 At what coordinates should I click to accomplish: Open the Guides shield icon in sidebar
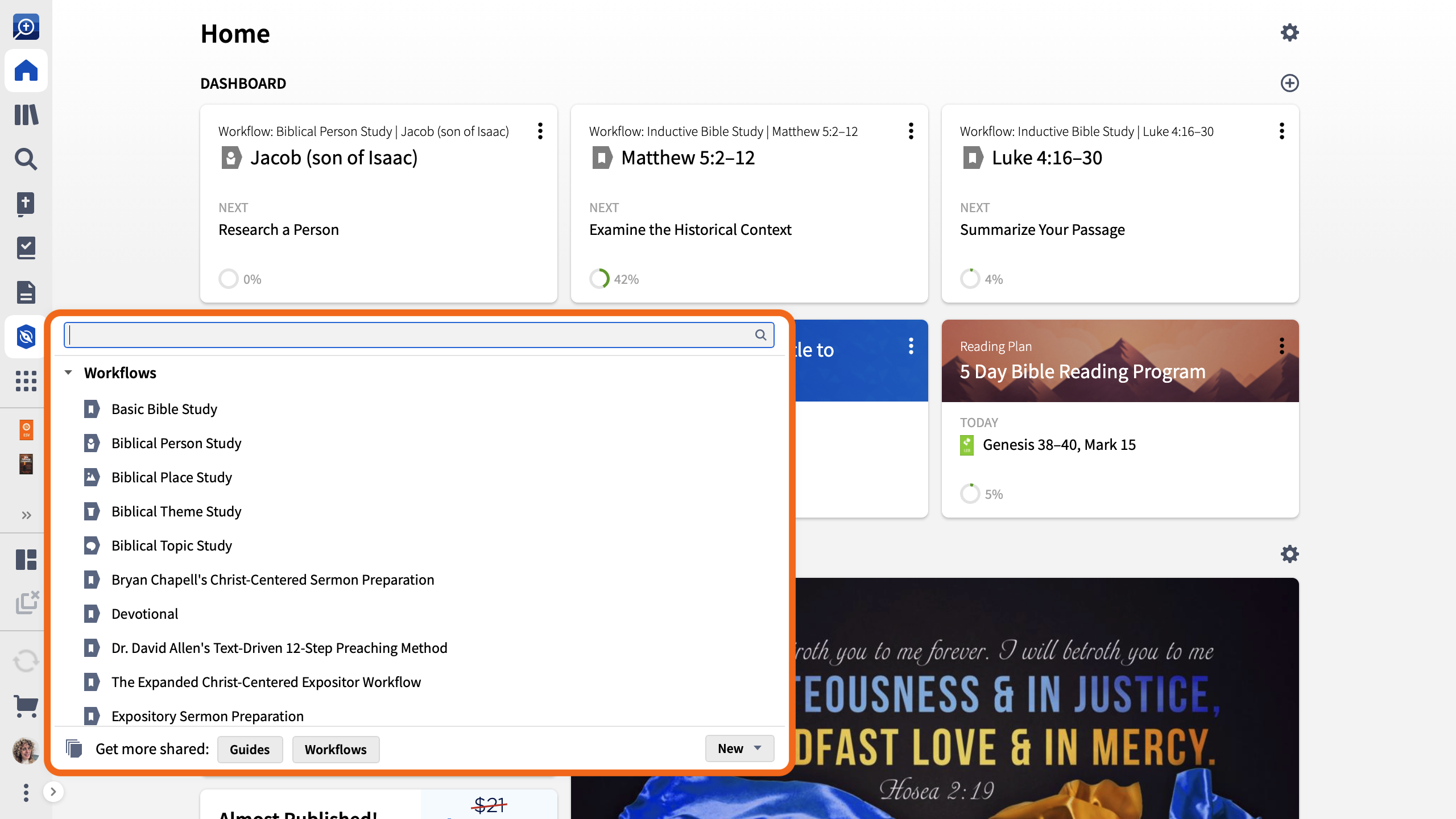26,337
